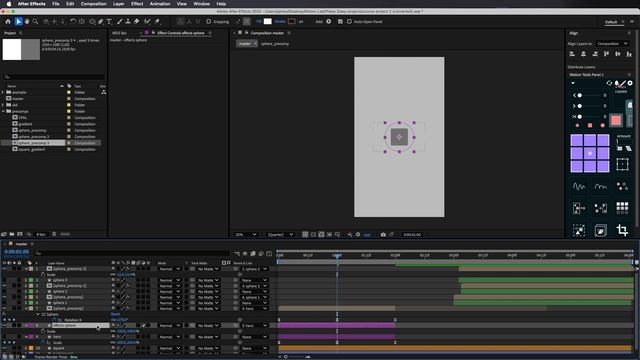Toggle adjustment layer switch on effects sphere layer
The height and width of the screenshot is (360, 640).
[x=143, y=325]
